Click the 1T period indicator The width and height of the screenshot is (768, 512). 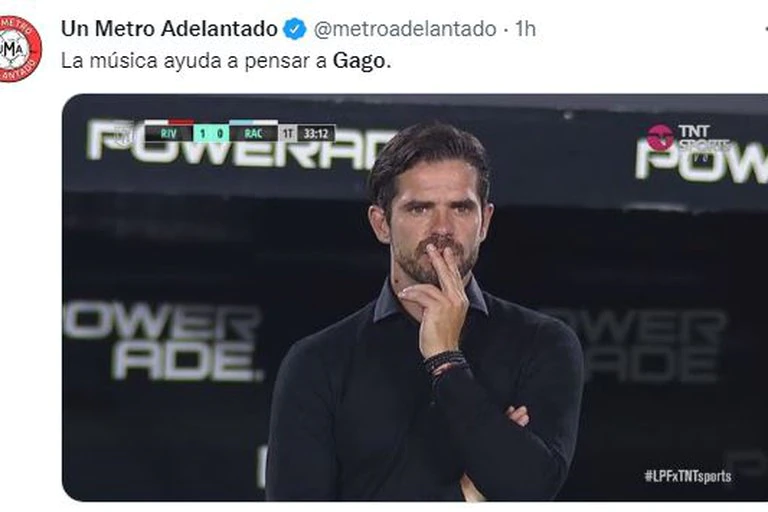pos(288,133)
